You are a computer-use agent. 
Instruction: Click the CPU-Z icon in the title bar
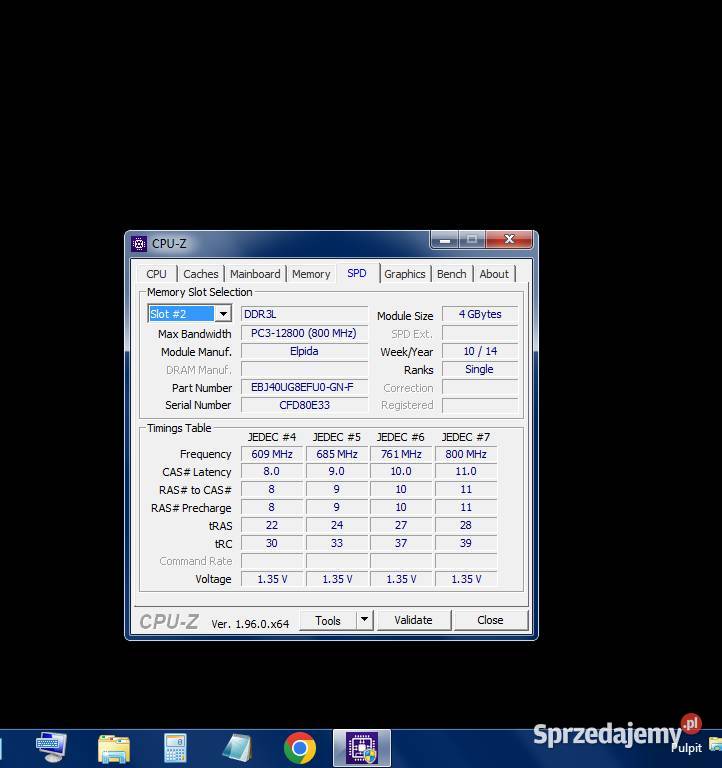coord(139,243)
